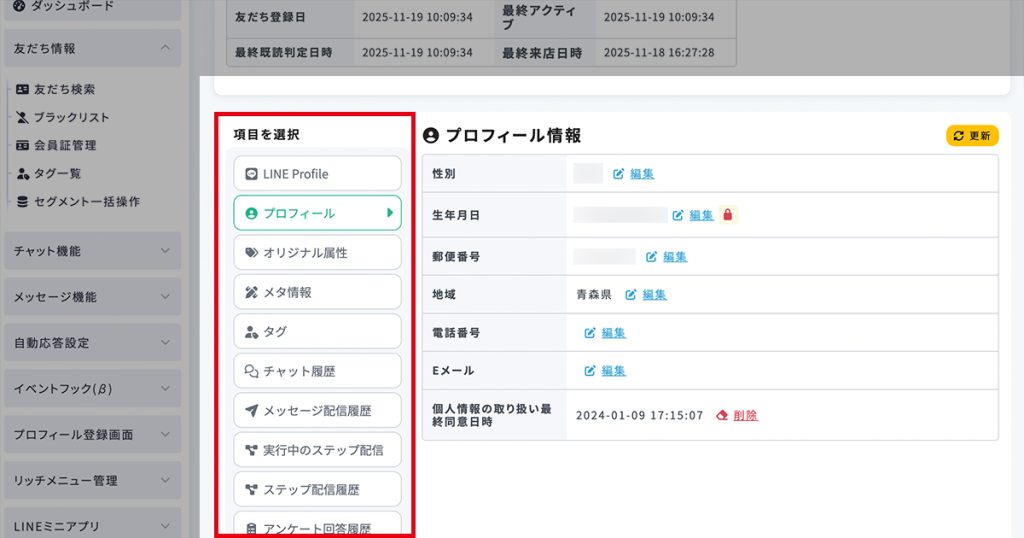Switch to オリジナル属性 item
The height and width of the screenshot is (538, 1024).
317,253
